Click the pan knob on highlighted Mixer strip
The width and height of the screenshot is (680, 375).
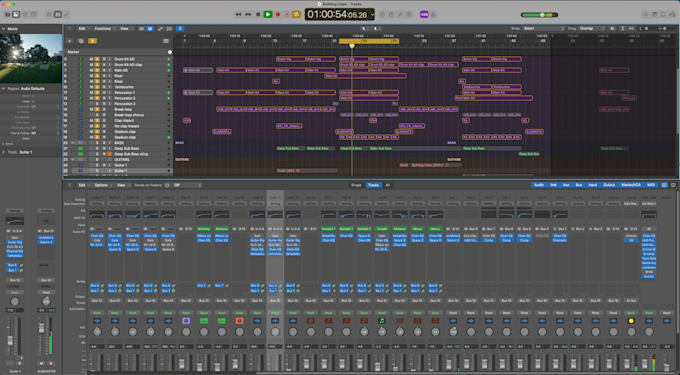tap(275, 332)
